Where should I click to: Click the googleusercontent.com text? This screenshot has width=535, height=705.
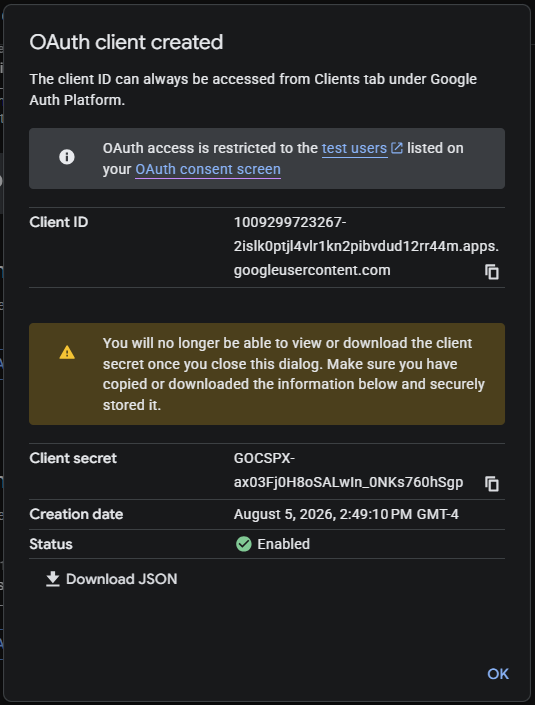click(x=312, y=270)
